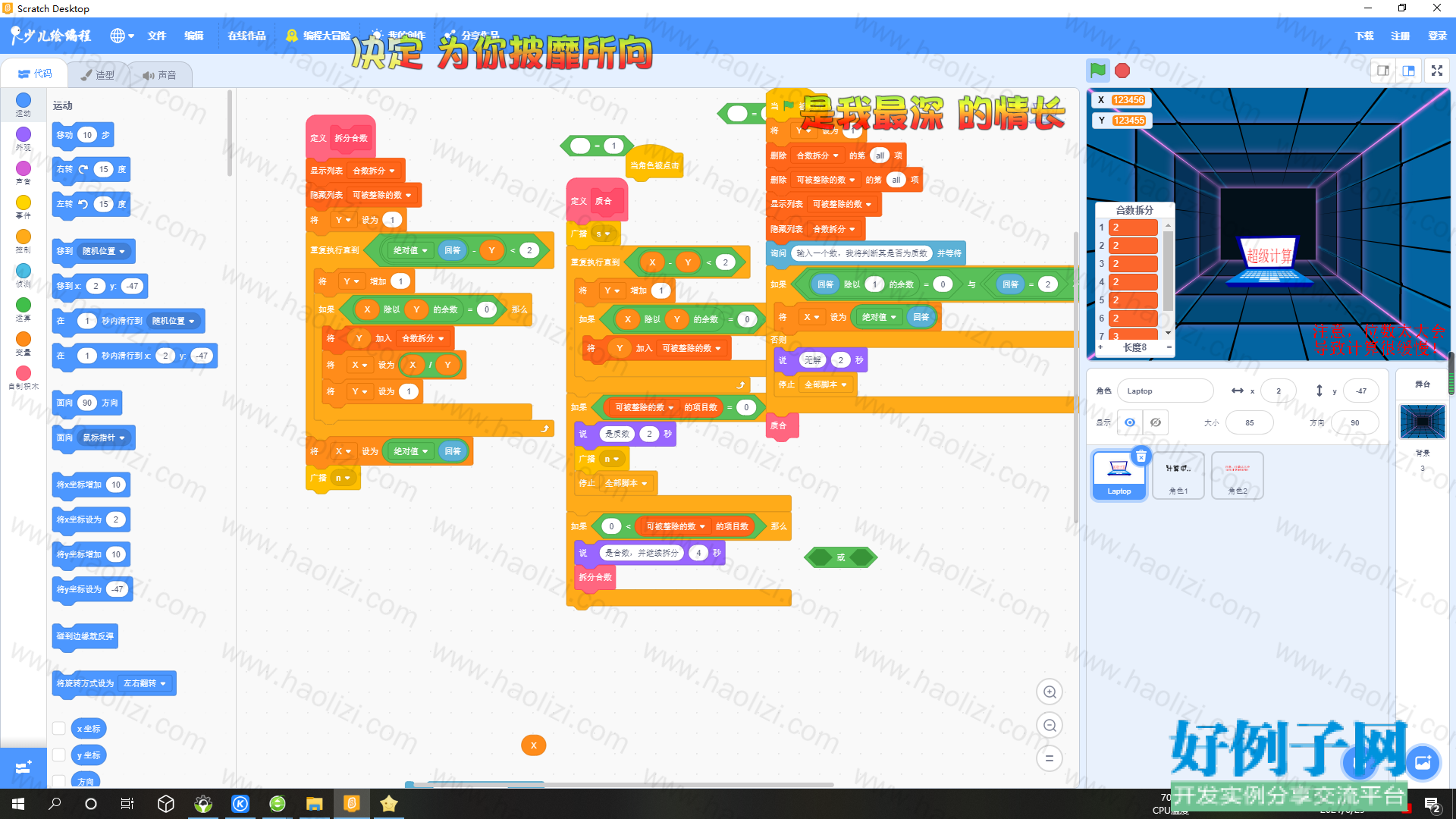Open the choose backdrop button

point(1423,762)
